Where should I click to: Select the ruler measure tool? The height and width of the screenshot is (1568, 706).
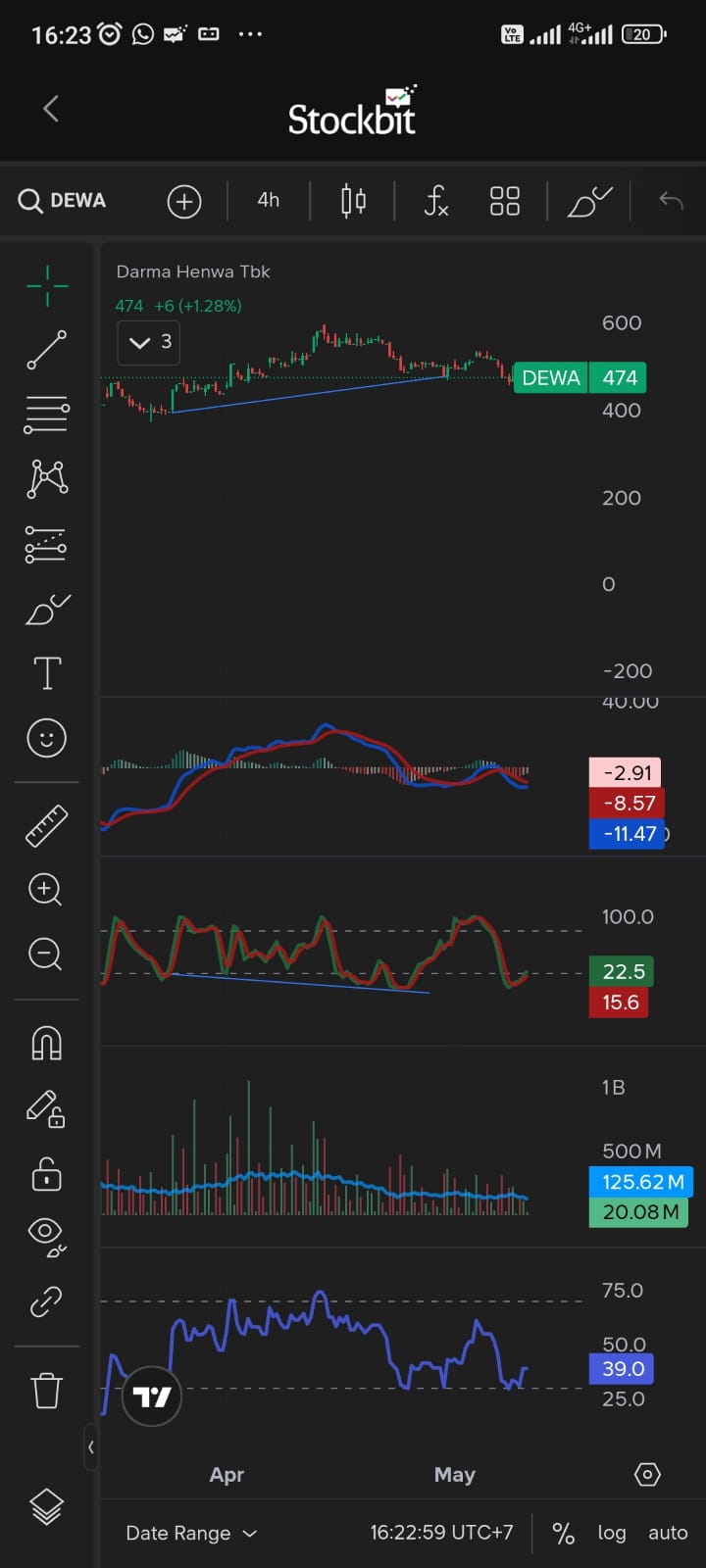pos(46,825)
